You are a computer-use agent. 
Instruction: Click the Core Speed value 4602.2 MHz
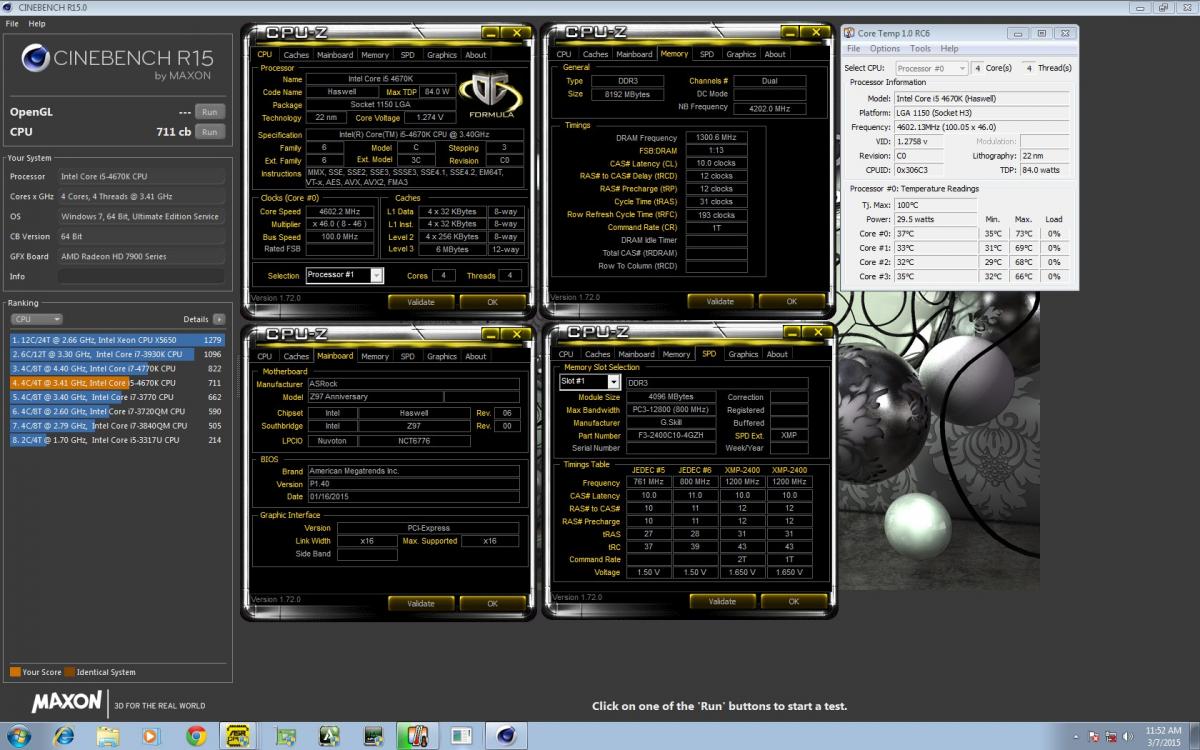[338, 212]
